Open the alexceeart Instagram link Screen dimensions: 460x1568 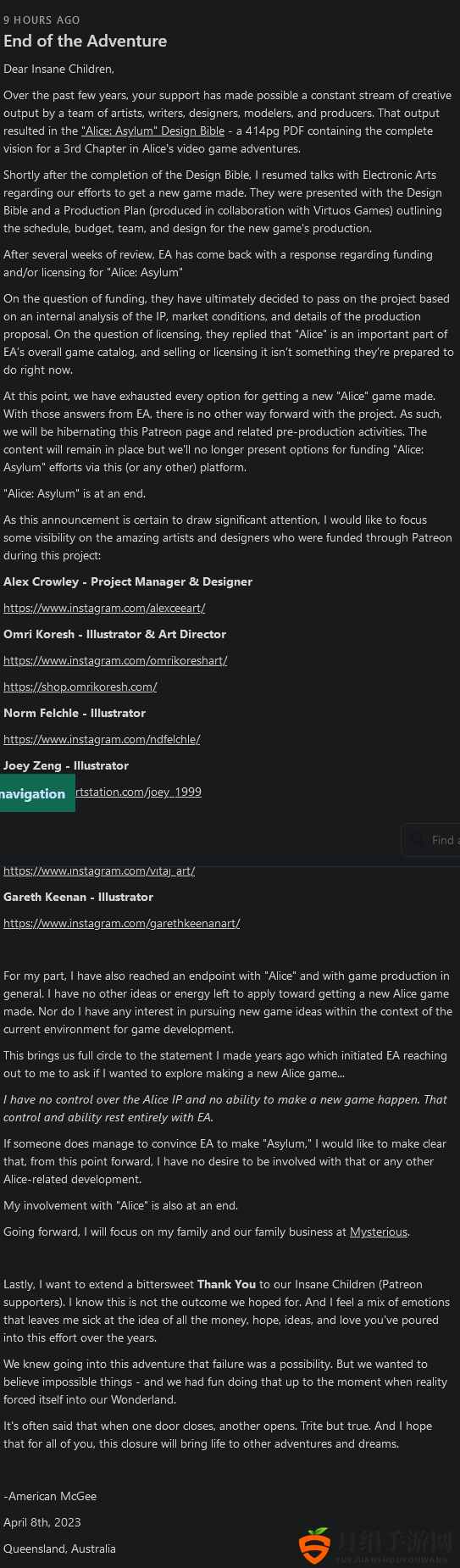104,608
